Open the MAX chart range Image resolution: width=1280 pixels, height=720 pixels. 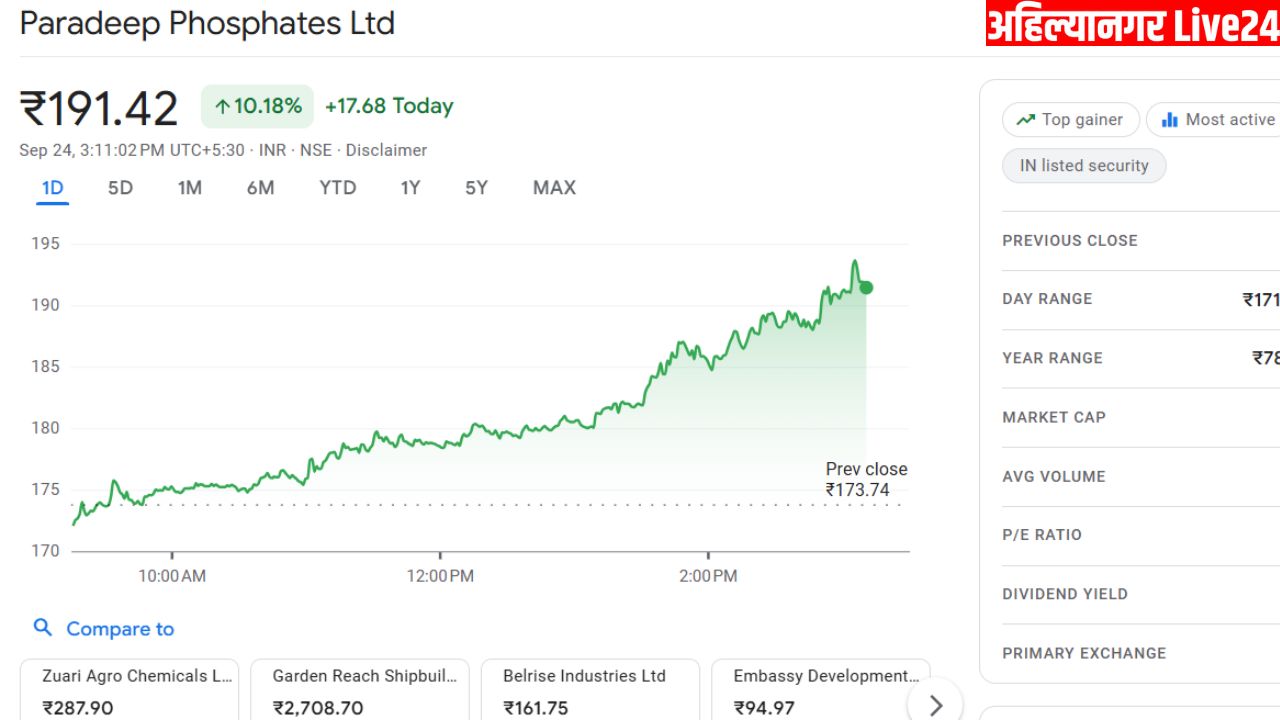[x=554, y=187]
